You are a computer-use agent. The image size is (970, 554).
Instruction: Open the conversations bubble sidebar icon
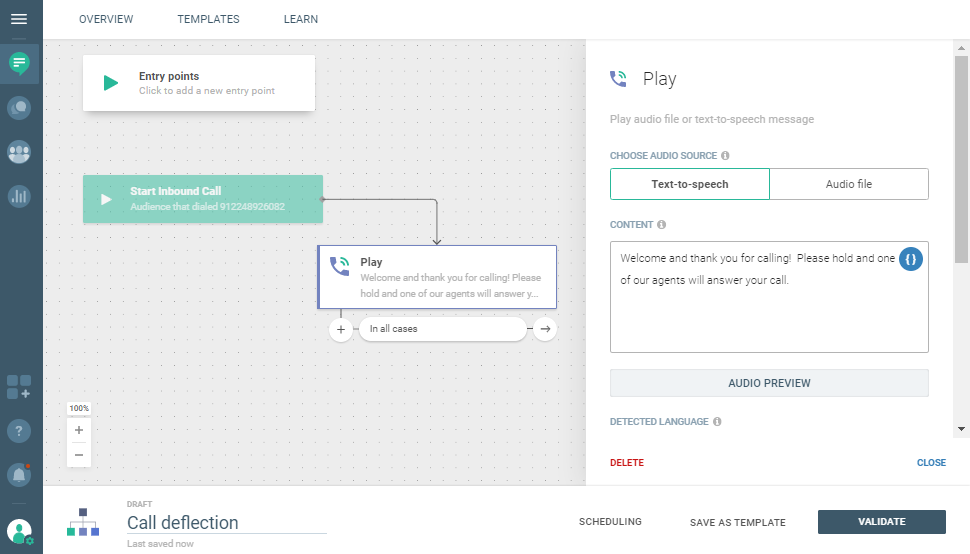(x=19, y=108)
